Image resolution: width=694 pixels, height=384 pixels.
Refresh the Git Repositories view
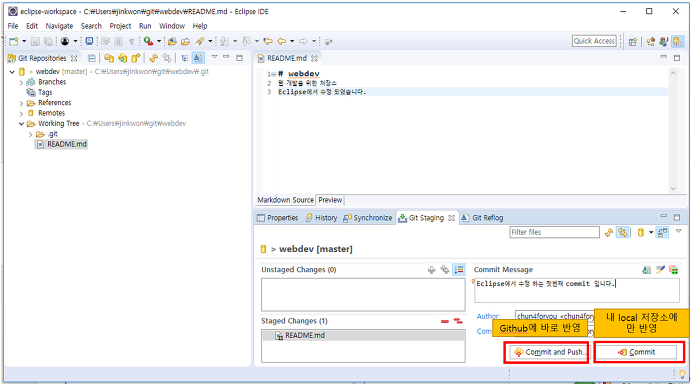coord(153,58)
